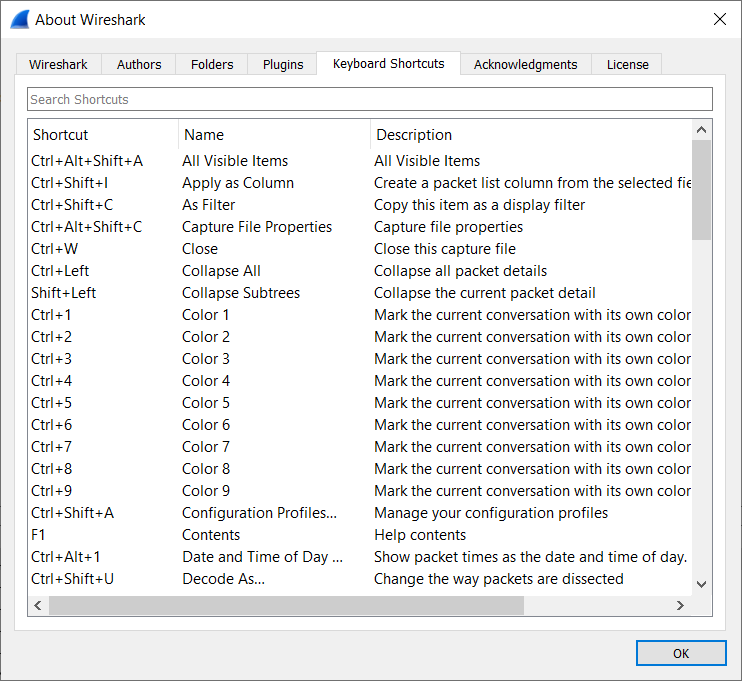Select the Collapse Subtrees name cell
This screenshot has width=742, height=681.
241,293
